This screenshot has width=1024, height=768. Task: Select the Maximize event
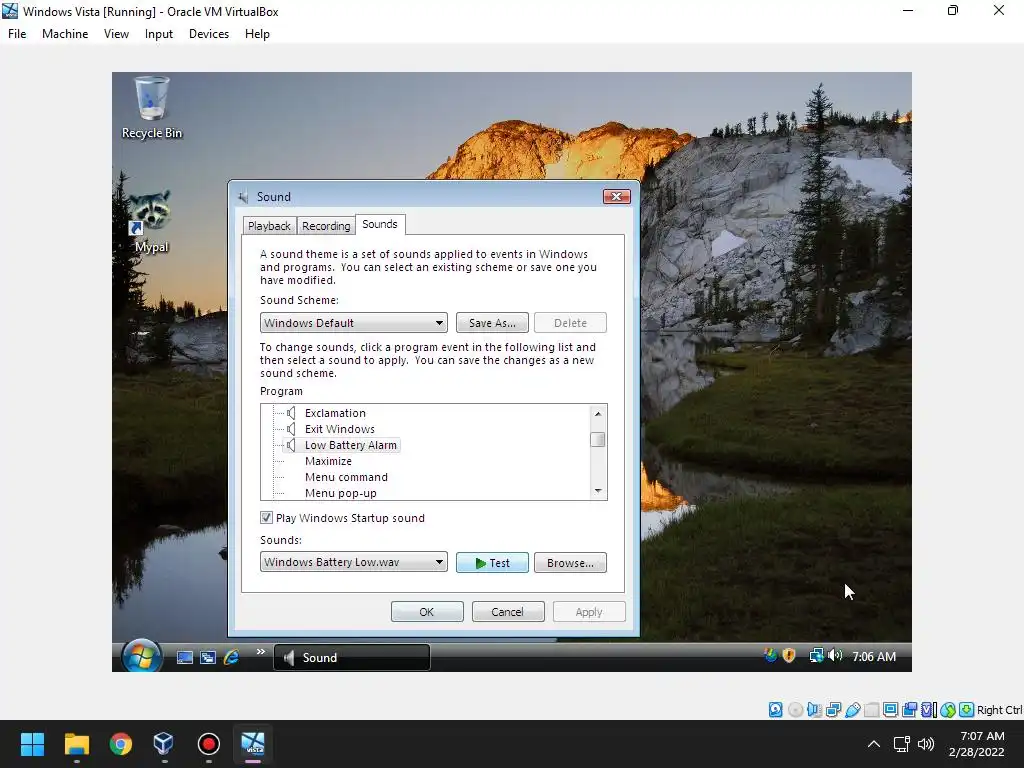[x=328, y=461]
